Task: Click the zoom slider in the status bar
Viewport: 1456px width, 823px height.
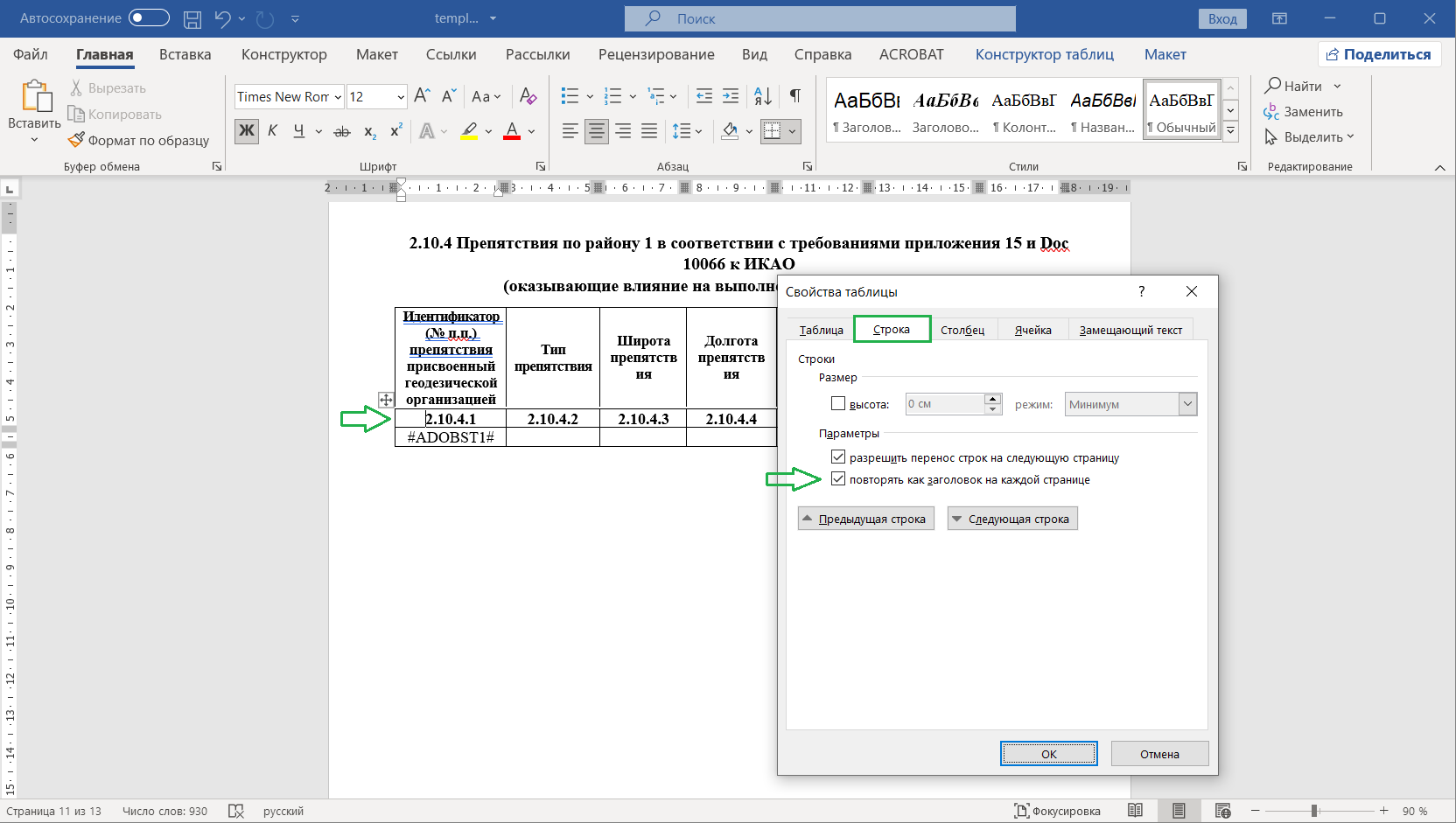Action: (x=1314, y=811)
